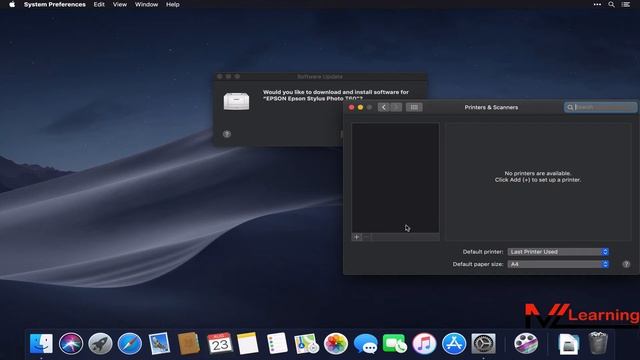
Task: Open the Apple menu
Action: 12,4
